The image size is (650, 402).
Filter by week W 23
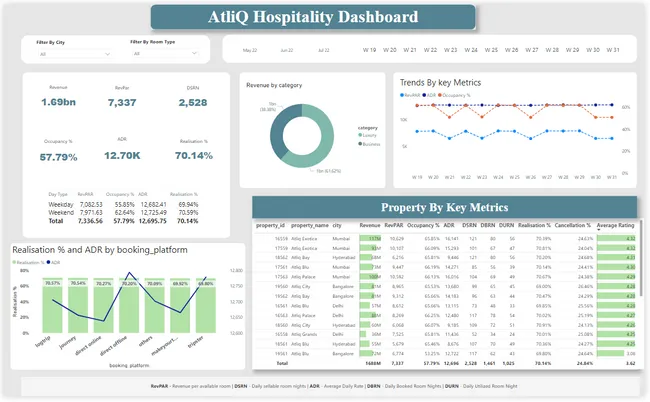coord(451,50)
